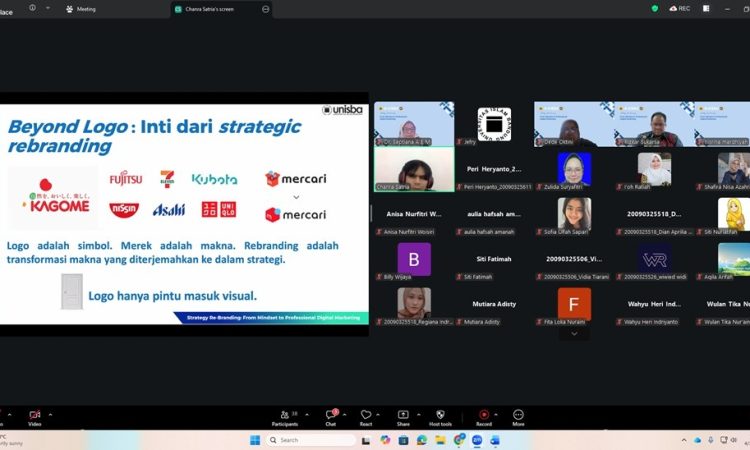Screen dimensions: 750x450
Task: Expand the Video options arrow
Action: point(50,414)
